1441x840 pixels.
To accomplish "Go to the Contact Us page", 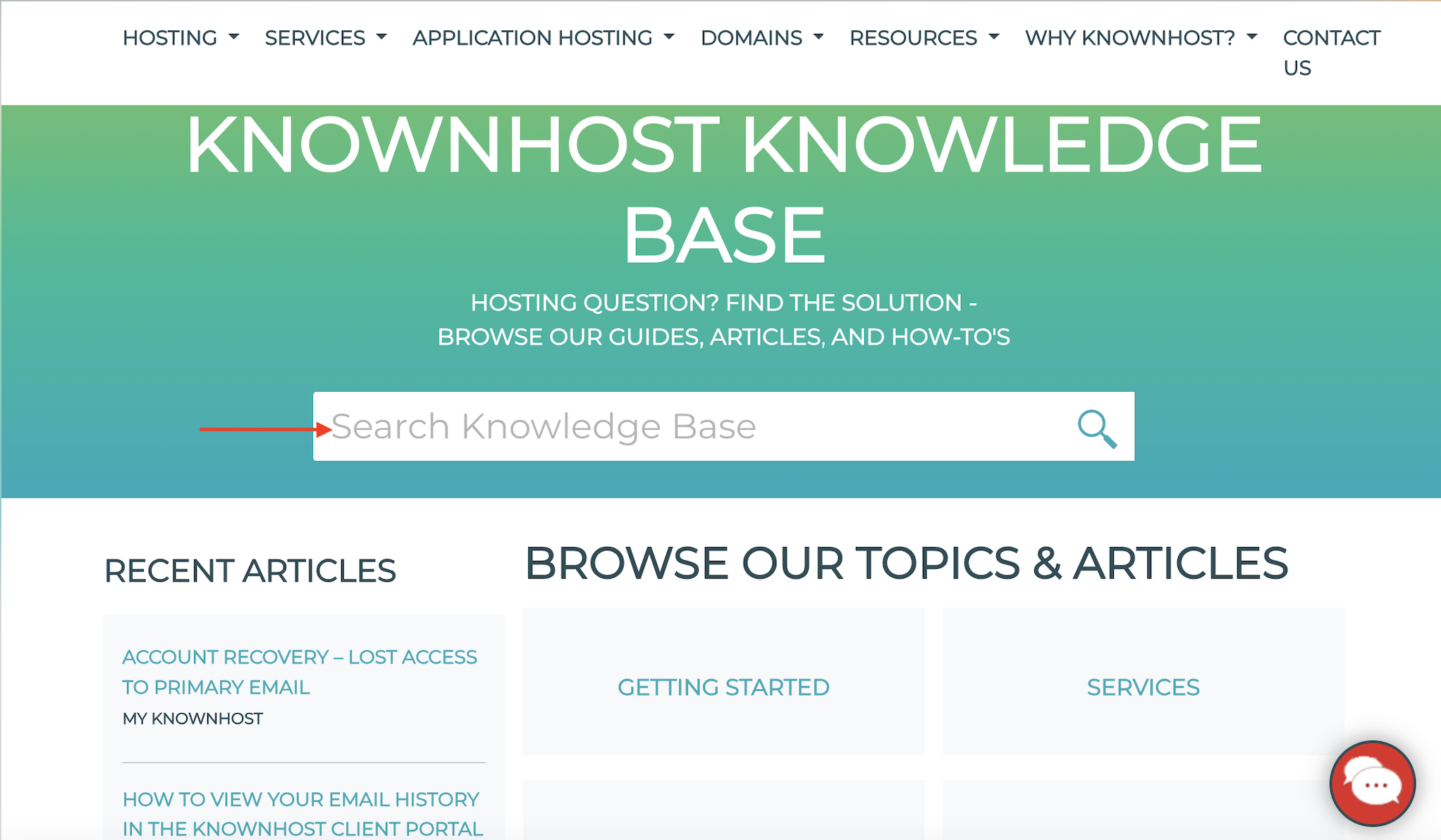I will coord(1331,53).
